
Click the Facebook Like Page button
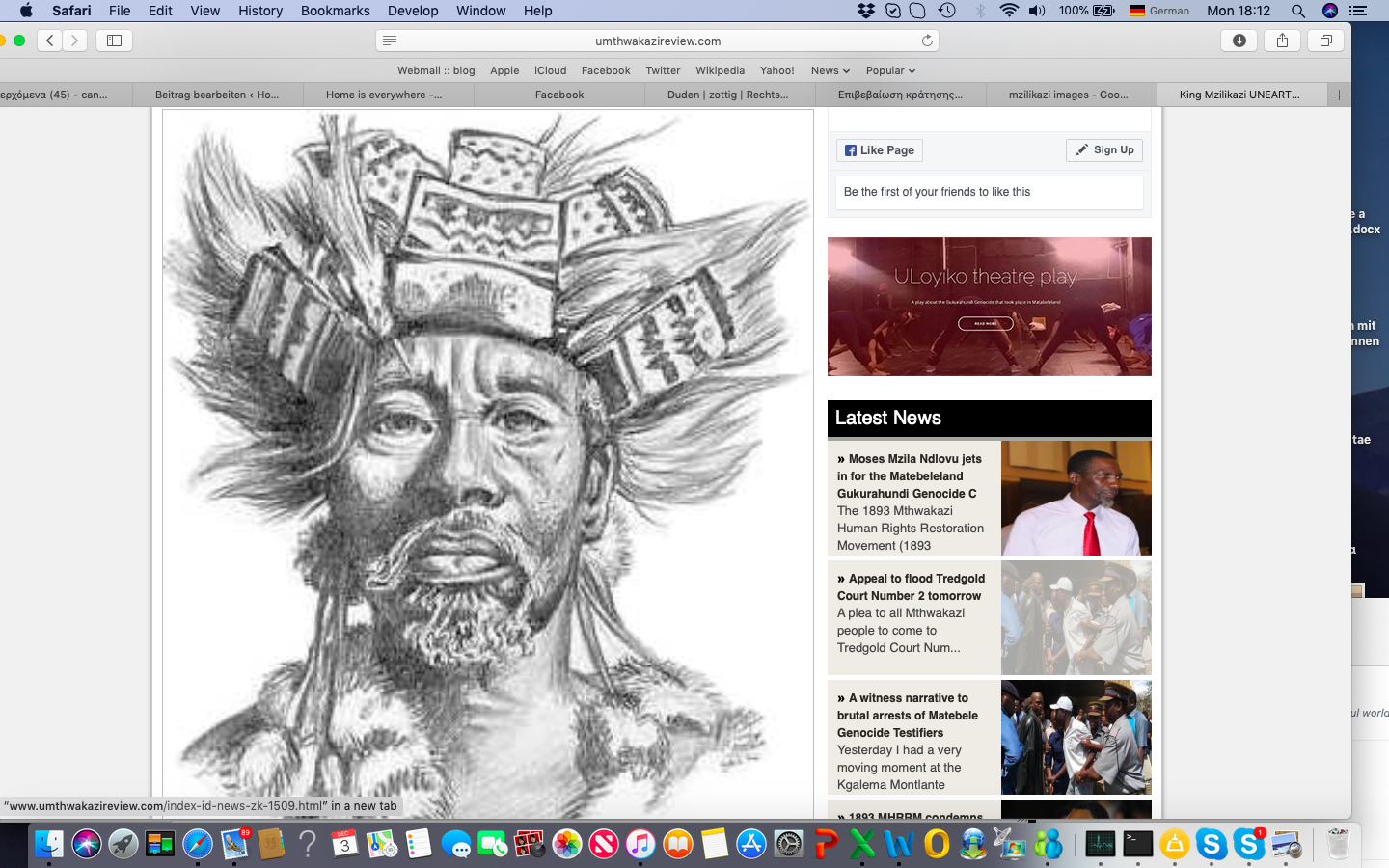pyautogui.click(x=880, y=150)
